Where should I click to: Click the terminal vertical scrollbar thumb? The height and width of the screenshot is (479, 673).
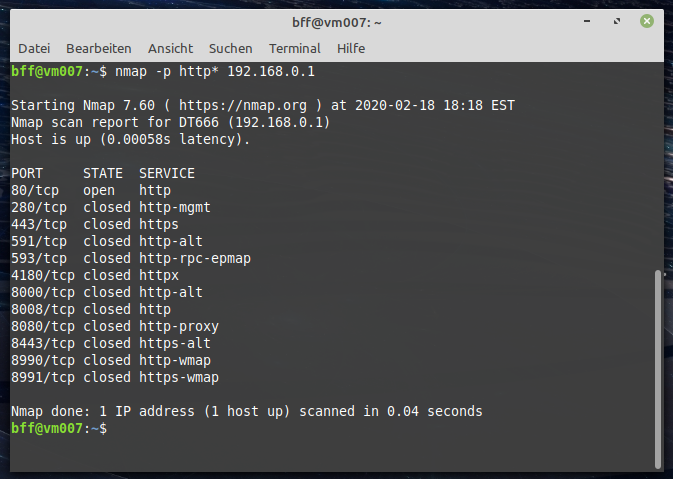tap(658, 369)
